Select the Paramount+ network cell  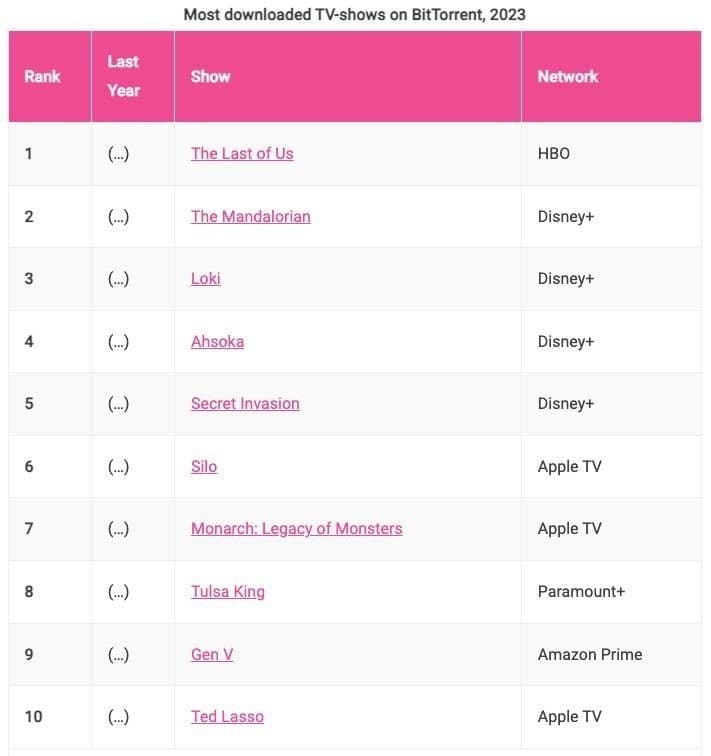click(581, 591)
